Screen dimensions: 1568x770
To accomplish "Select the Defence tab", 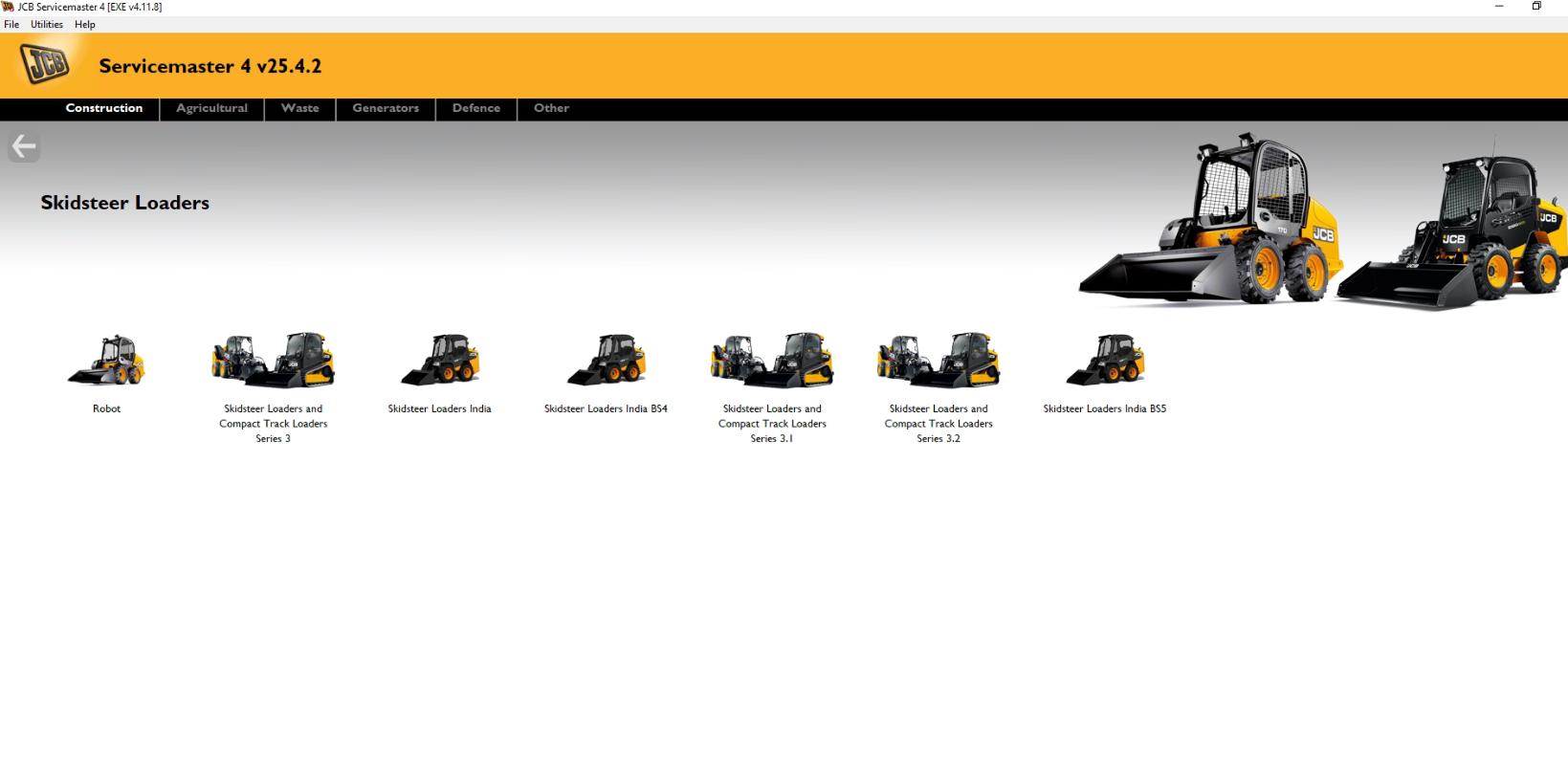I will coord(476,108).
